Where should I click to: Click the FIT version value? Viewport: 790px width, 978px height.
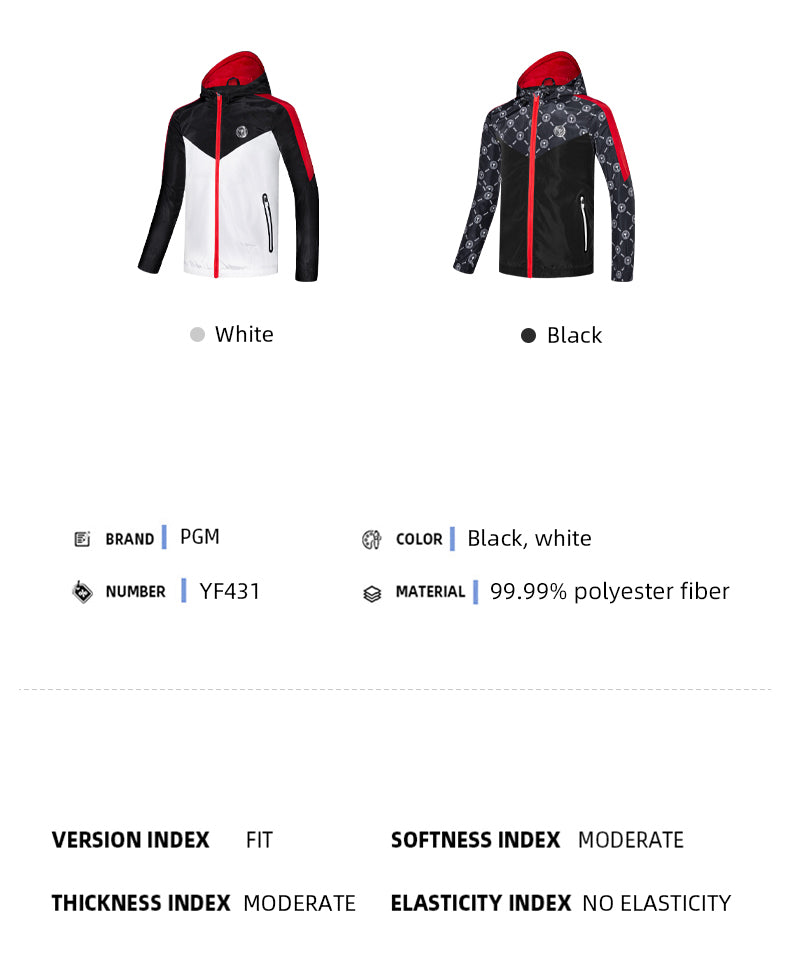point(259,840)
